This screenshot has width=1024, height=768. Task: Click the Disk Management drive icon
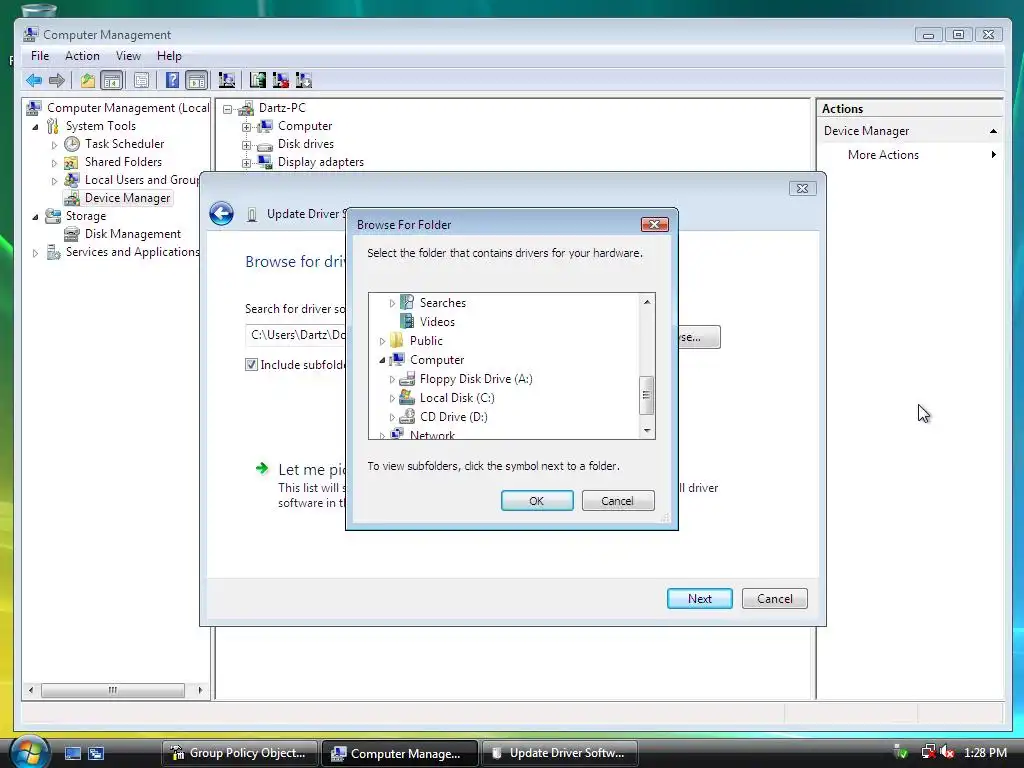pos(72,234)
